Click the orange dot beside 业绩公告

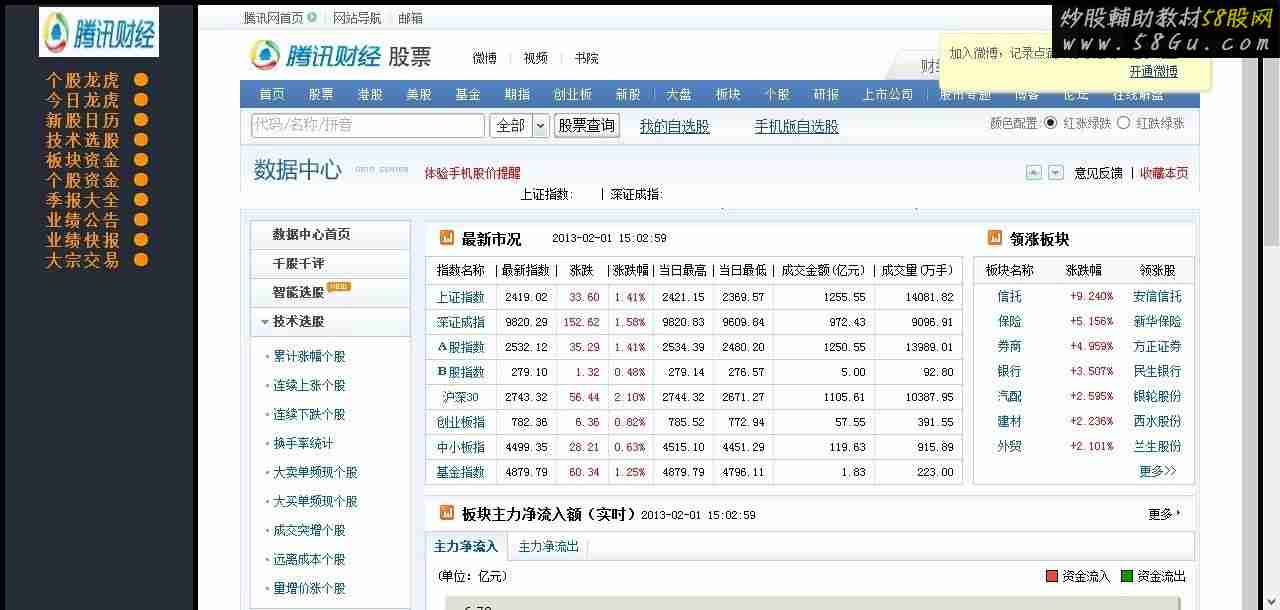(141, 220)
